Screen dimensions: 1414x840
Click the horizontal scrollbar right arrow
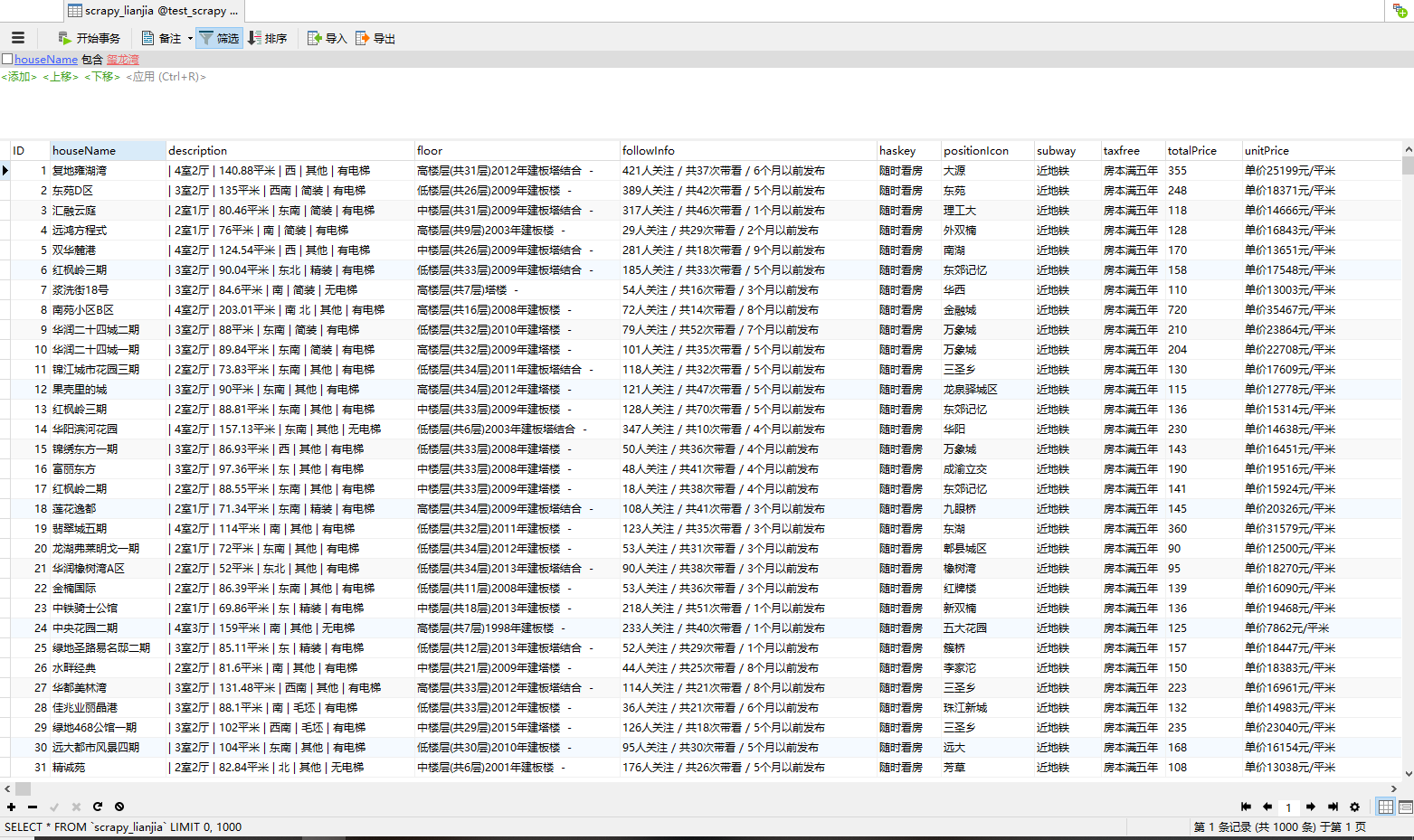1394,788
